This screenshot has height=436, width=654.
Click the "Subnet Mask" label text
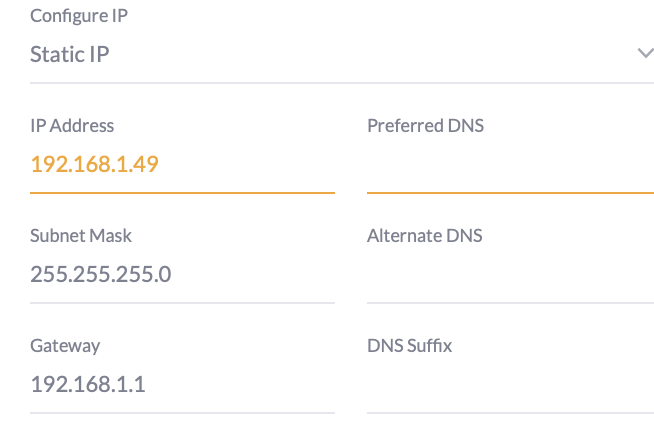pyautogui.click(x=81, y=236)
